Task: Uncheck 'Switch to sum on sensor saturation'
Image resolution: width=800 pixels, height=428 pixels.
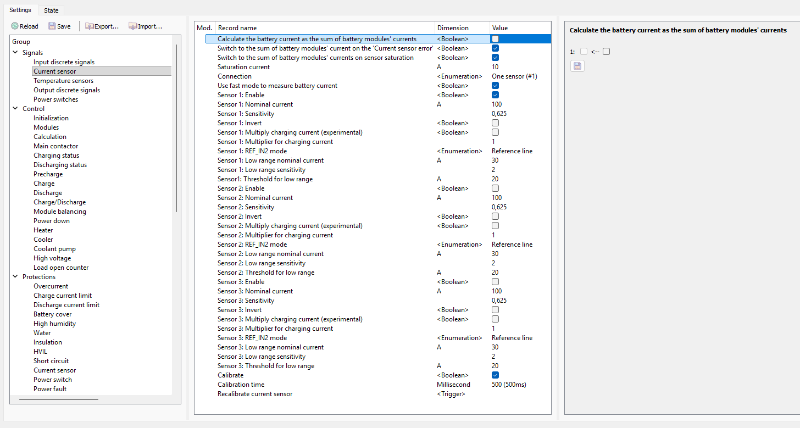Action: click(495, 58)
